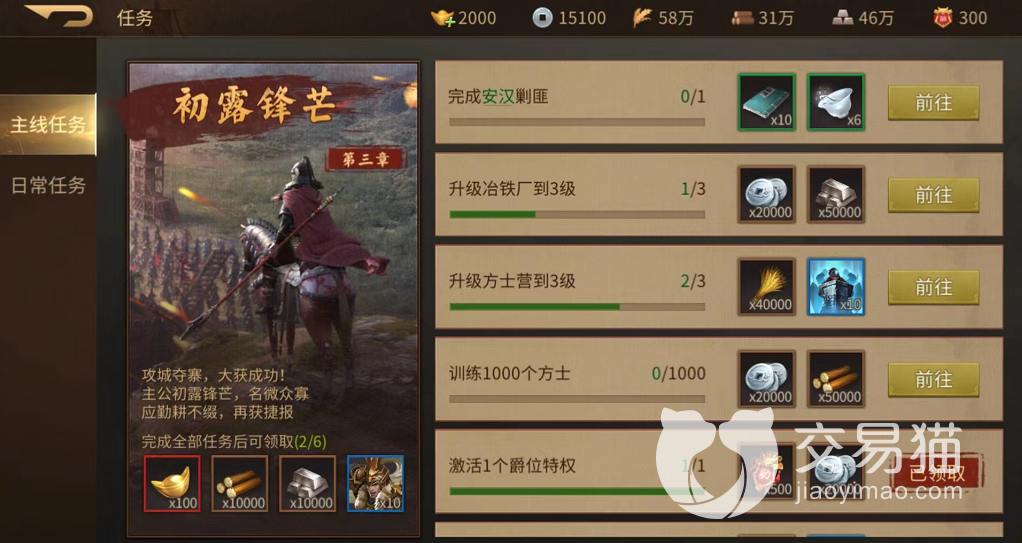Screen dimensions: 1022x543
Task: Select the green book x10 reward
Action: coord(766,102)
